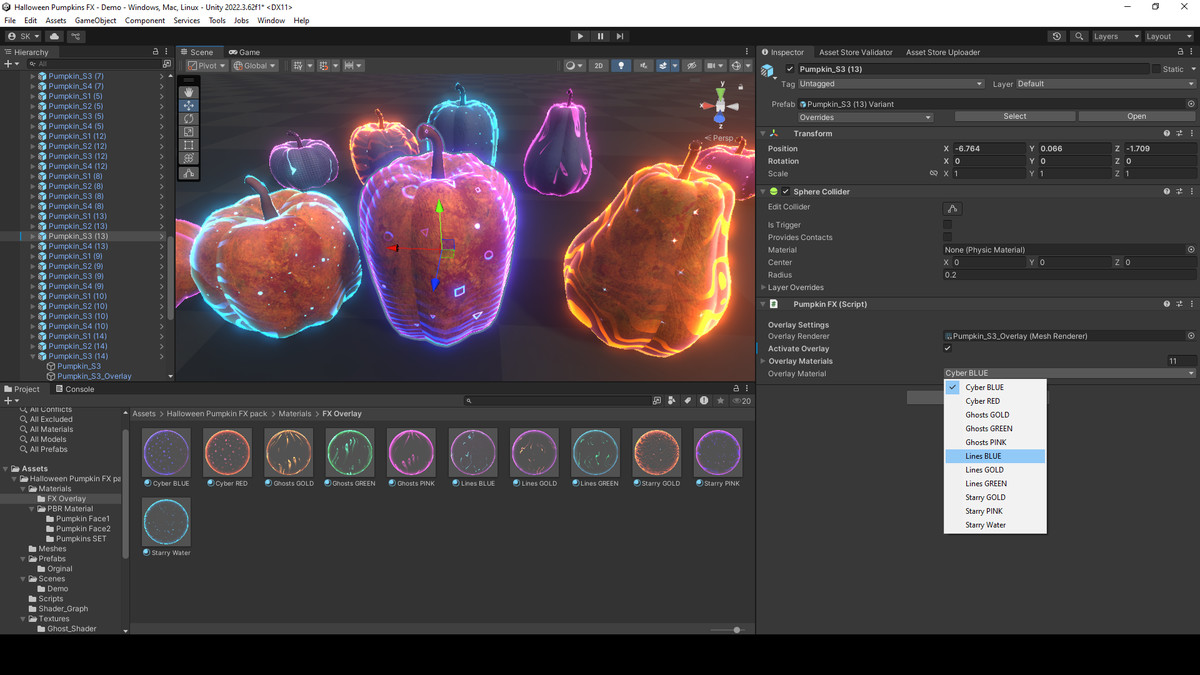Open the Layout dropdown in the toolbar
The height and width of the screenshot is (675, 1200).
(1169, 36)
